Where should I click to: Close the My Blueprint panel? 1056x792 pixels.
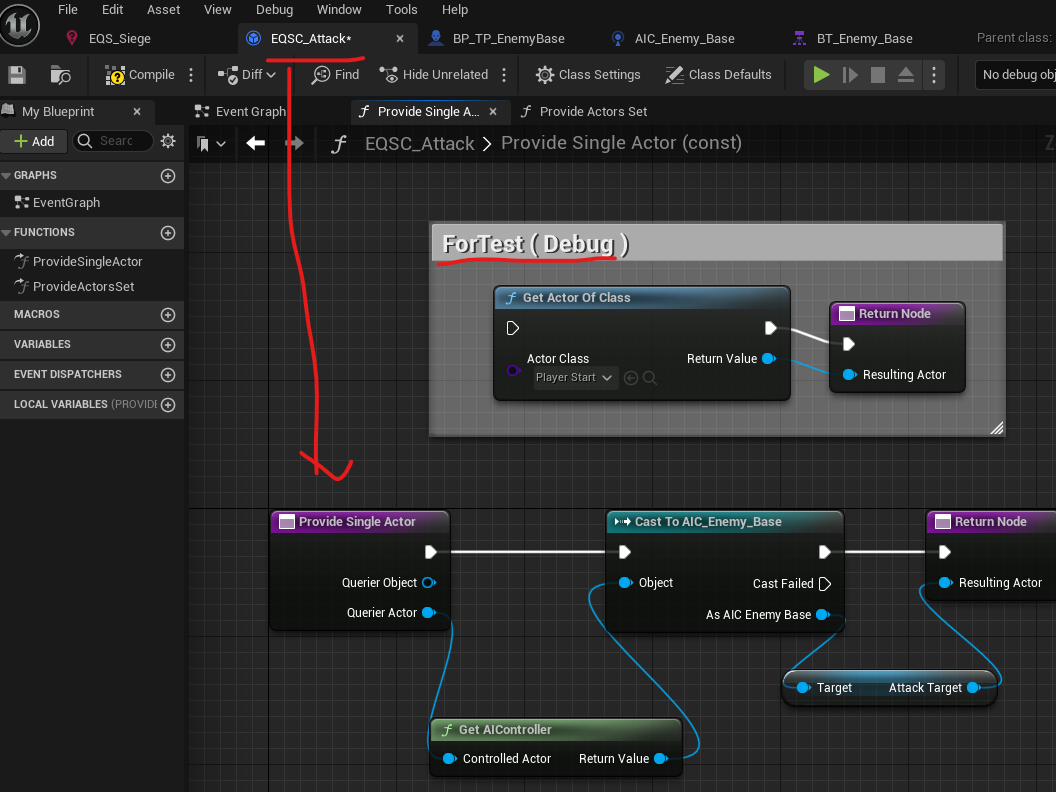(x=137, y=111)
